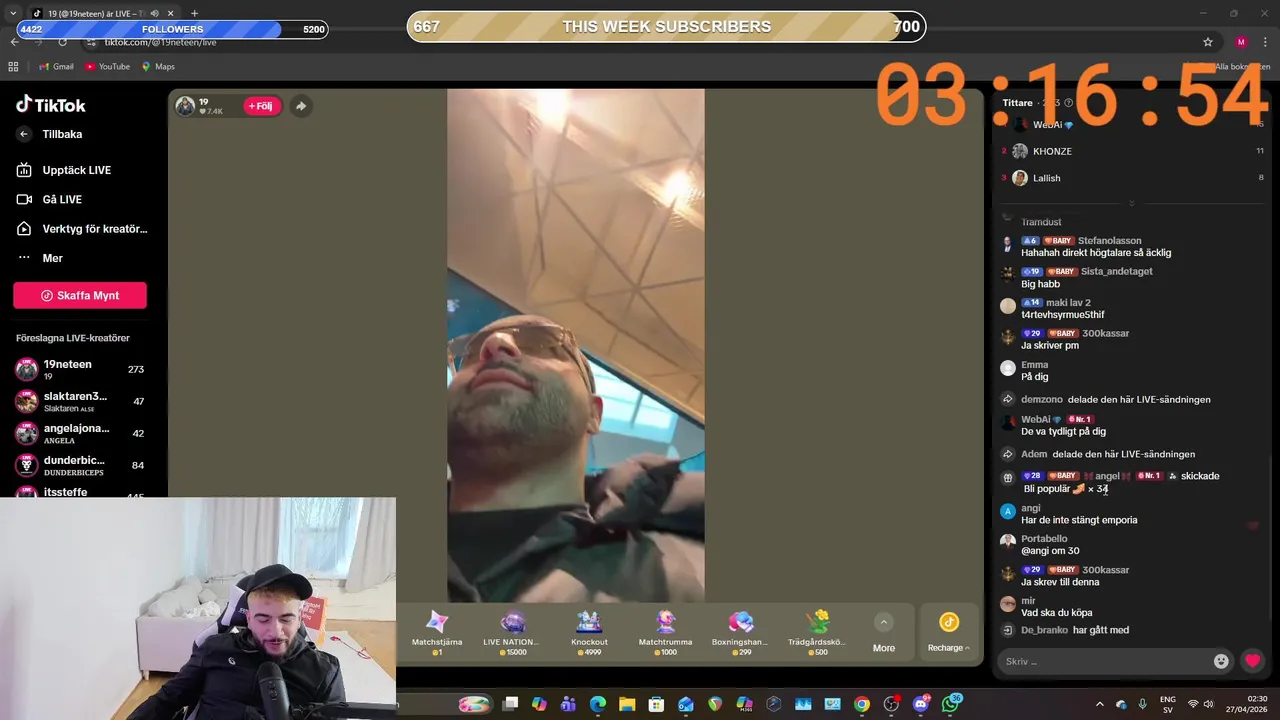Open Microsoft Store from the taskbar
The image size is (1280, 720).
point(656,704)
